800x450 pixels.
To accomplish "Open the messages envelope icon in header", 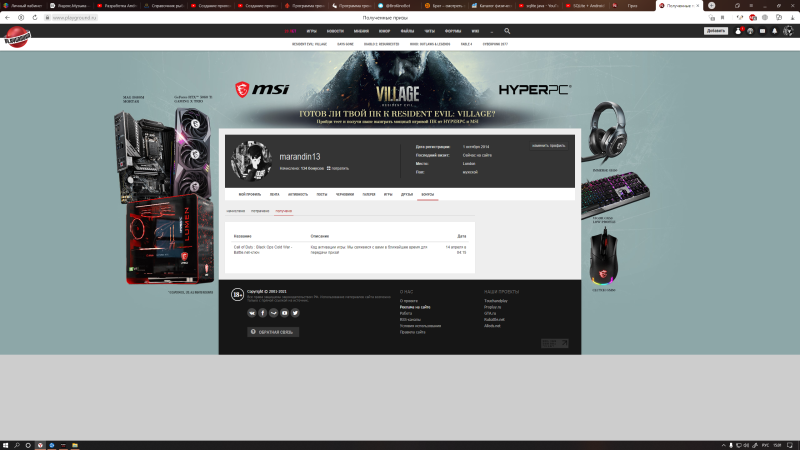I will point(762,31).
